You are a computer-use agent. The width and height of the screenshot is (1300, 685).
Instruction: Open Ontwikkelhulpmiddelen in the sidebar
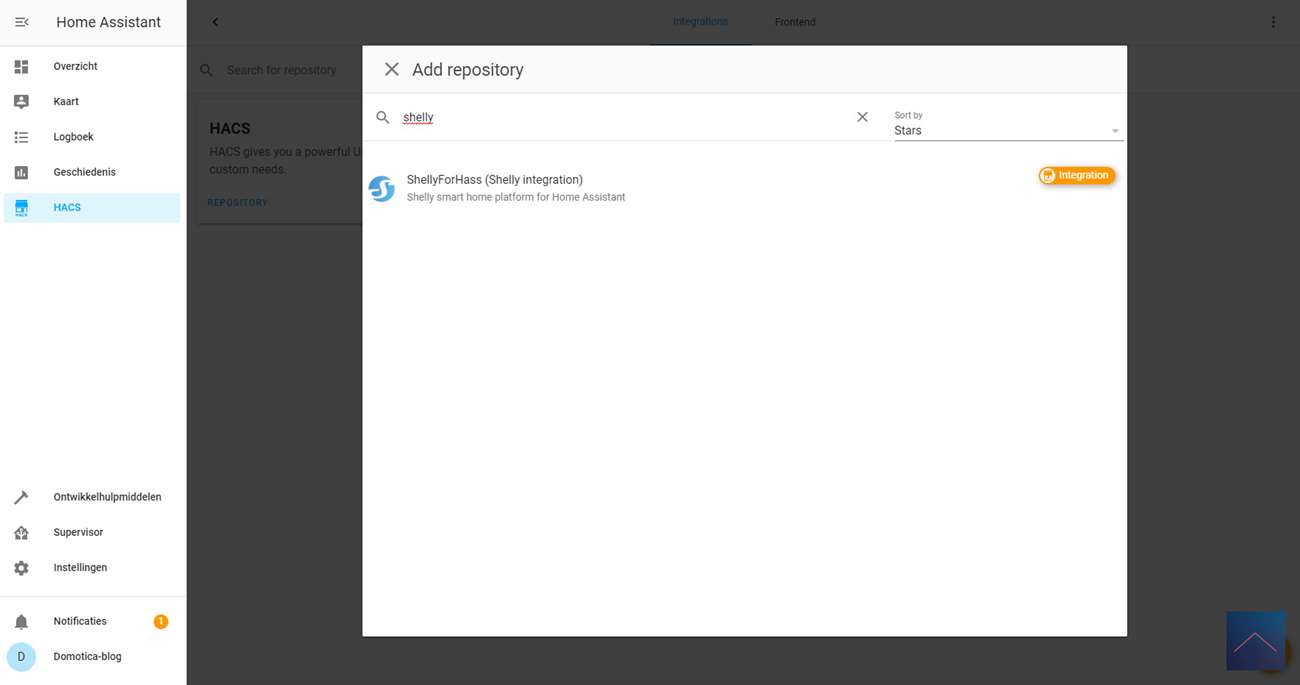(x=92, y=497)
